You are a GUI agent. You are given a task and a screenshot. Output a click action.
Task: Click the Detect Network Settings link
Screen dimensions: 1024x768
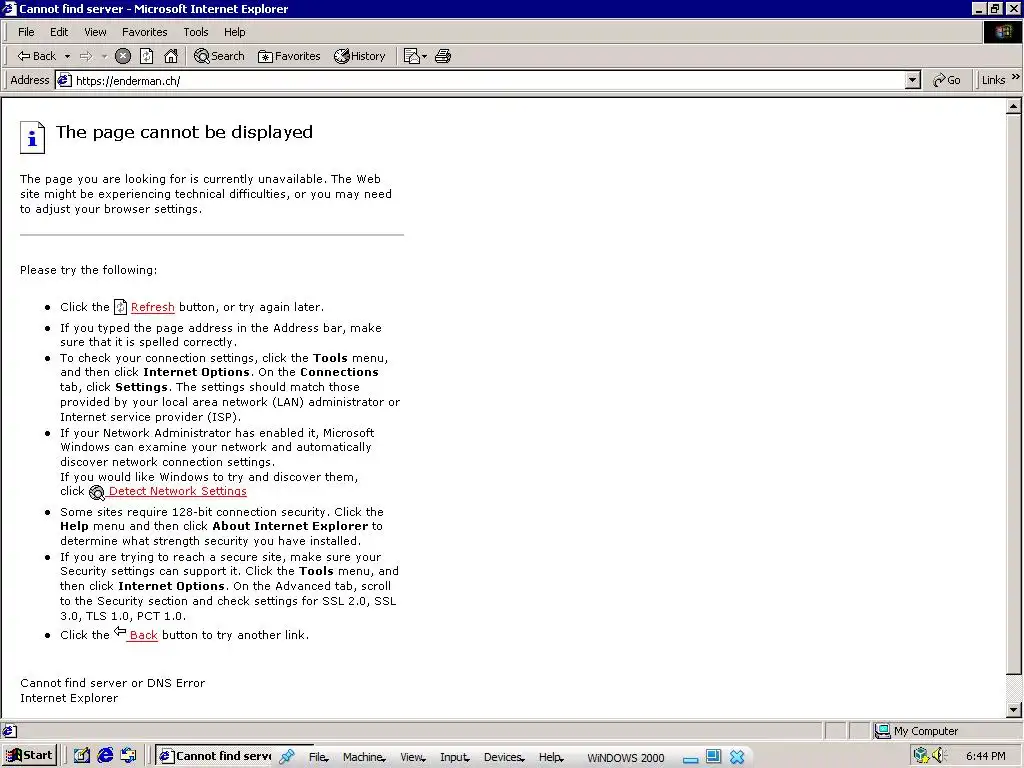(177, 491)
